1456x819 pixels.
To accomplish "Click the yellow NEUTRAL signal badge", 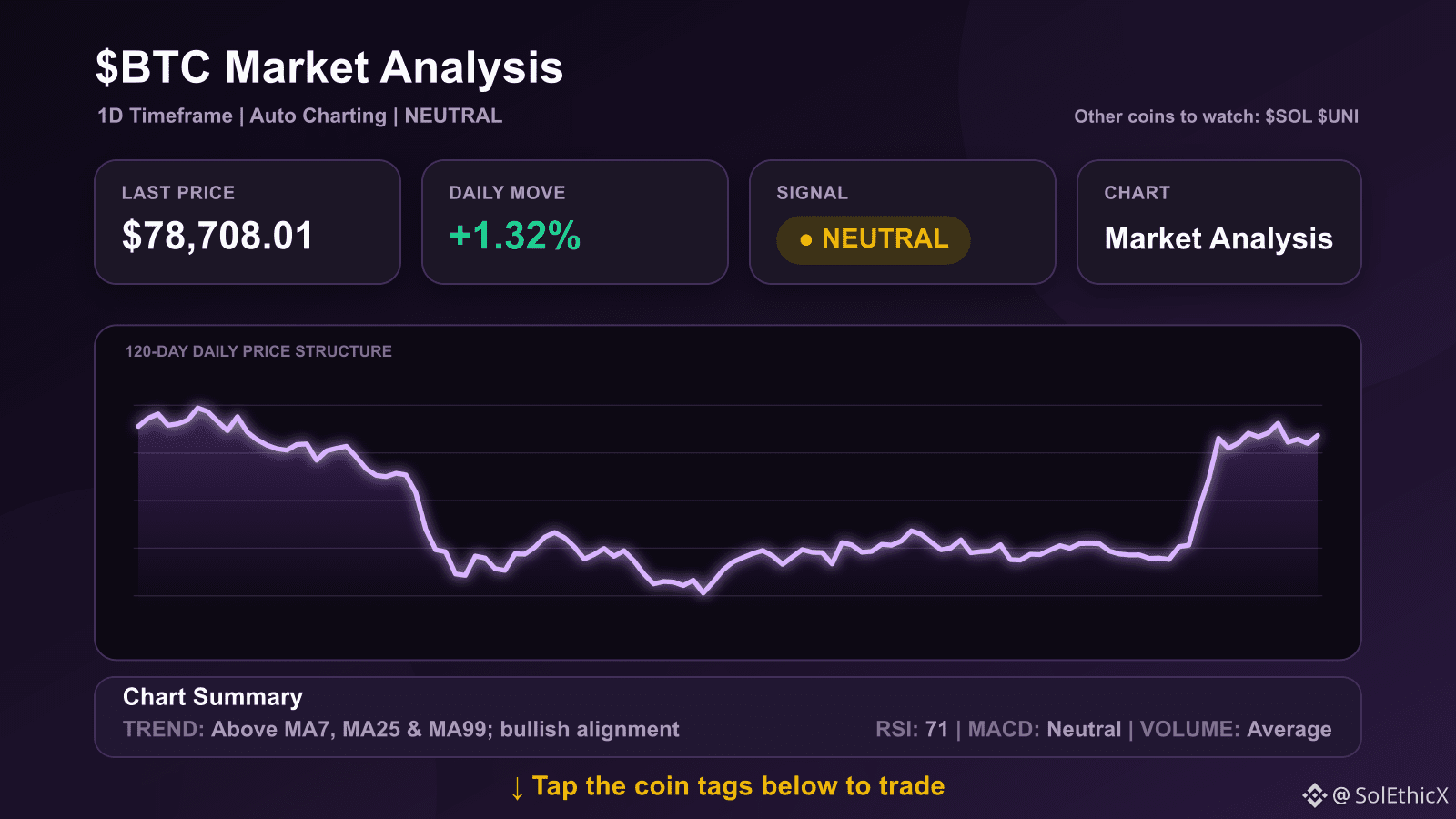I will tap(874, 239).
